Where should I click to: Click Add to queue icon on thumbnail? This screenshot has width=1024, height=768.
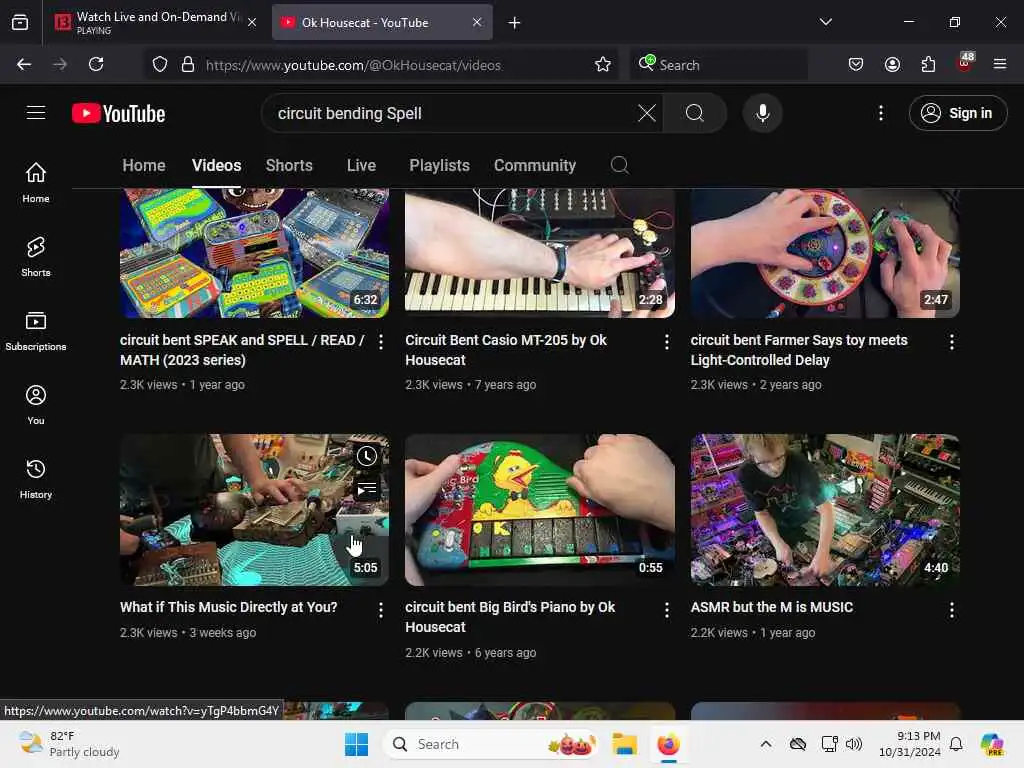click(x=367, y=488)
